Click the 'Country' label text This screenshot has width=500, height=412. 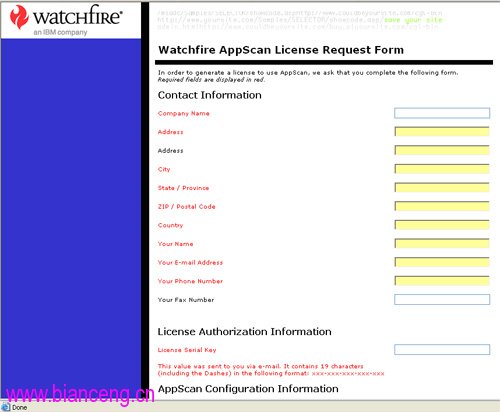click(170, 225)
